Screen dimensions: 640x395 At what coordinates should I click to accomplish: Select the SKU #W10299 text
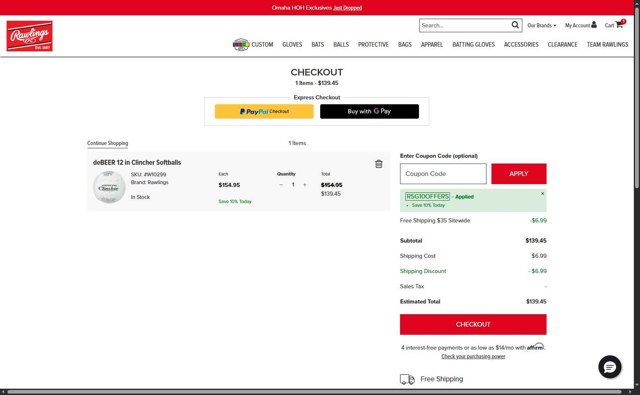click(x=149, y=175)
